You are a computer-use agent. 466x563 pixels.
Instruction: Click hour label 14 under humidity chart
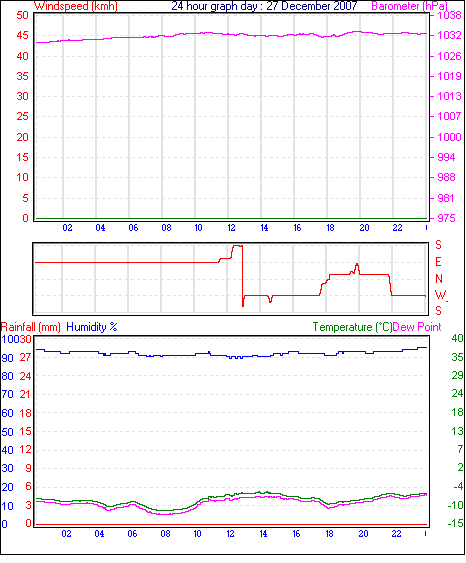pyautogui.click(x=264, y=534)
